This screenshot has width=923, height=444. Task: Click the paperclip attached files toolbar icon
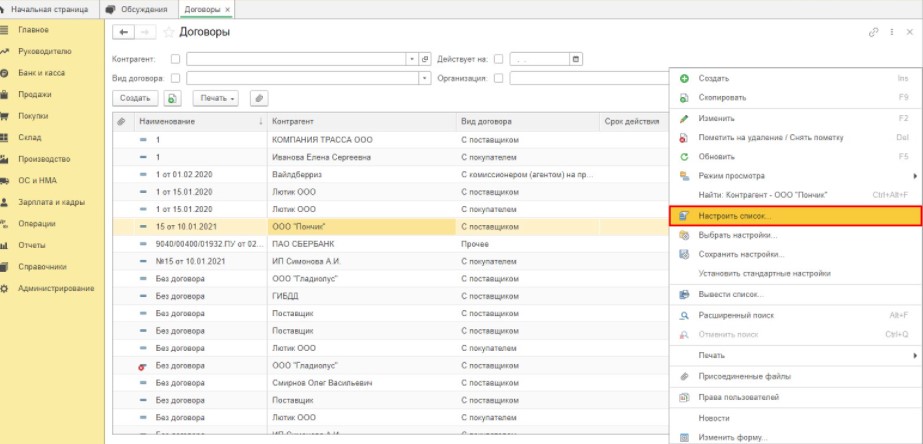pyautogui.click(x=259, y=98)
